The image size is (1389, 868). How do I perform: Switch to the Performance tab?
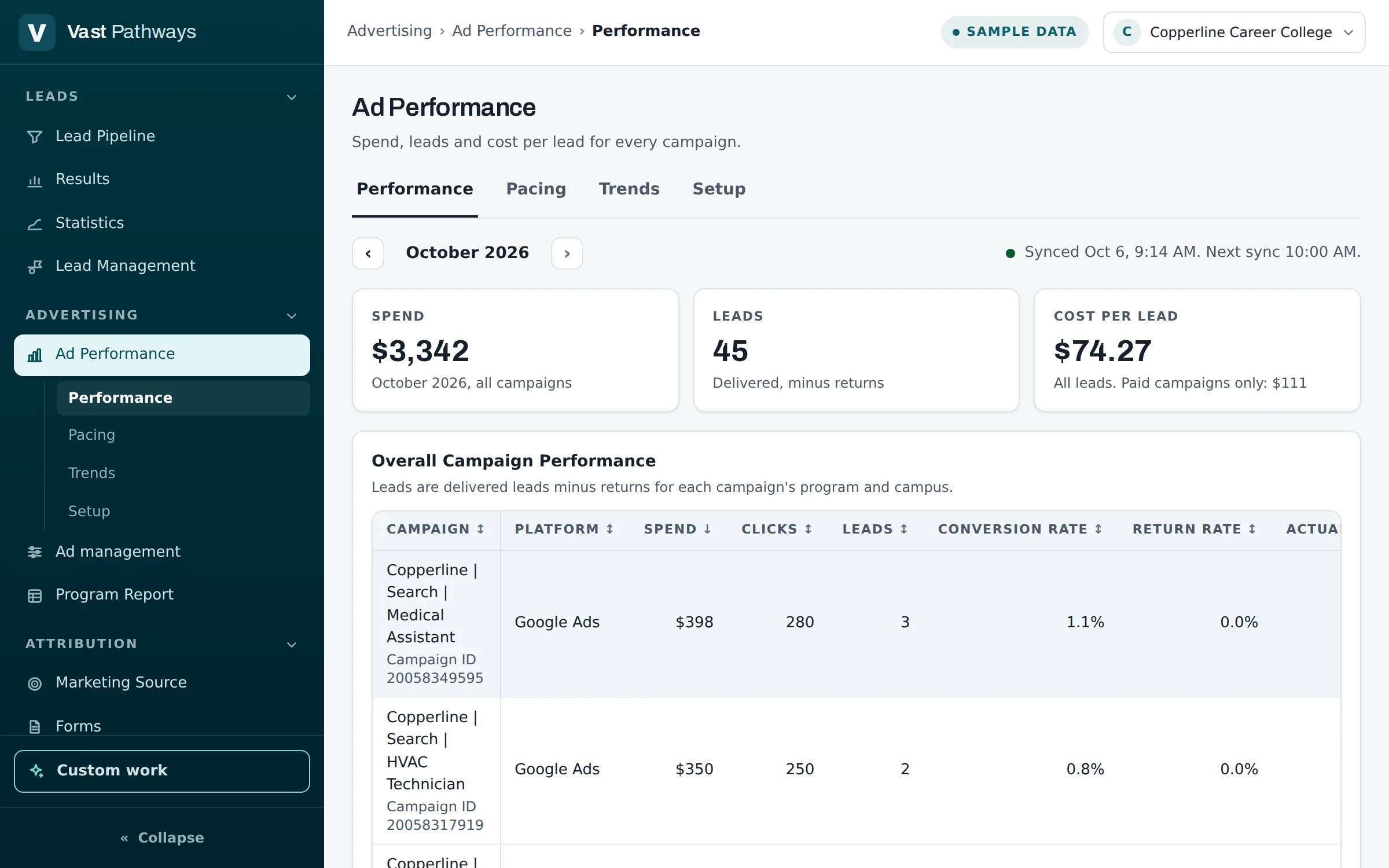415,189
